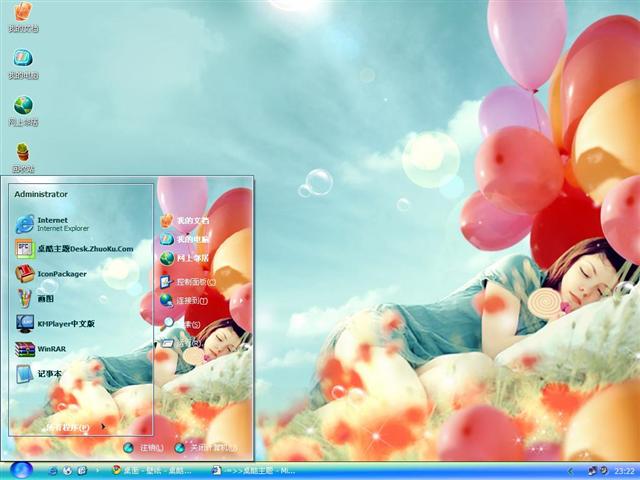
Task: Open 运行 run dialog entry
Action: point(181,343)
